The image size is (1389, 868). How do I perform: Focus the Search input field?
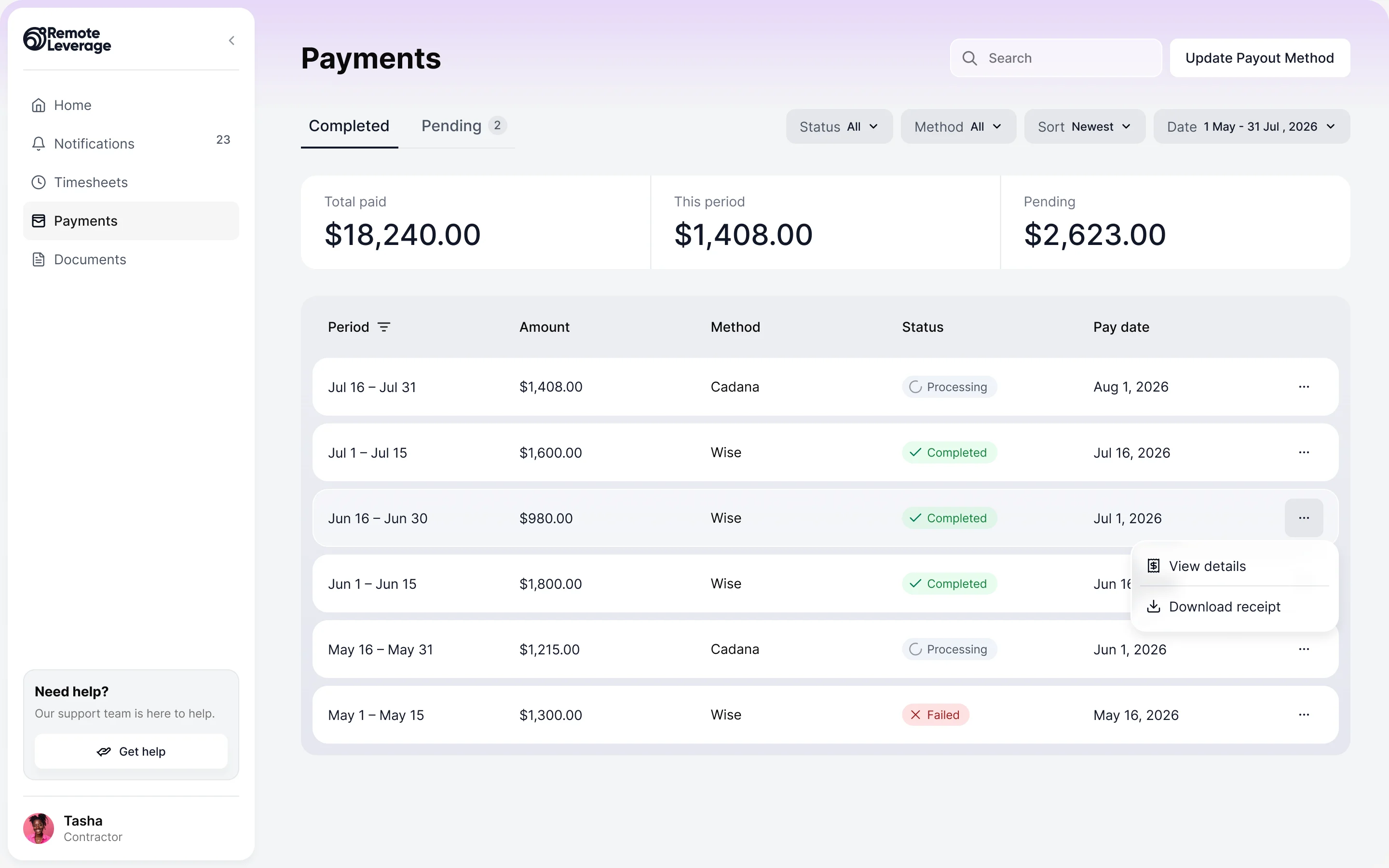click(1056, 58)
